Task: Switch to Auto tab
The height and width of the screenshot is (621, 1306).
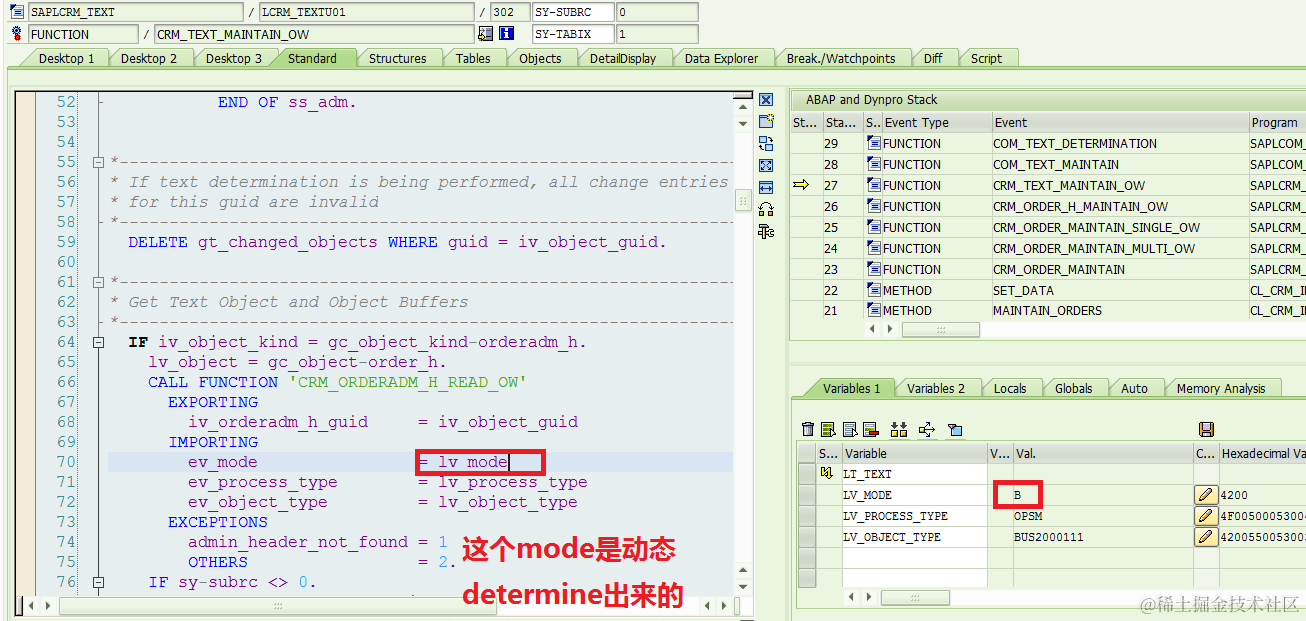Action: (x=1134, y=388)
